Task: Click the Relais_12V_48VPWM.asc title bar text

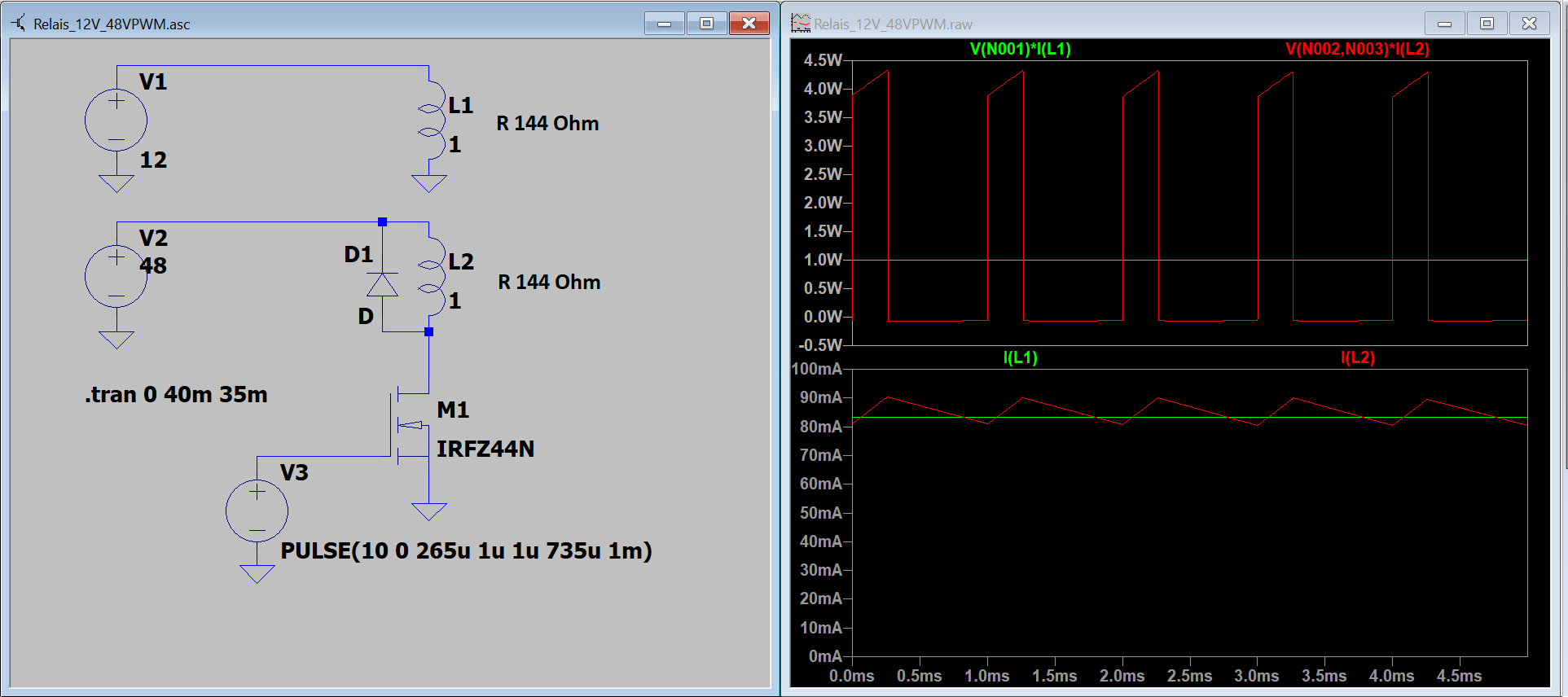Action: tap(112, 24)
